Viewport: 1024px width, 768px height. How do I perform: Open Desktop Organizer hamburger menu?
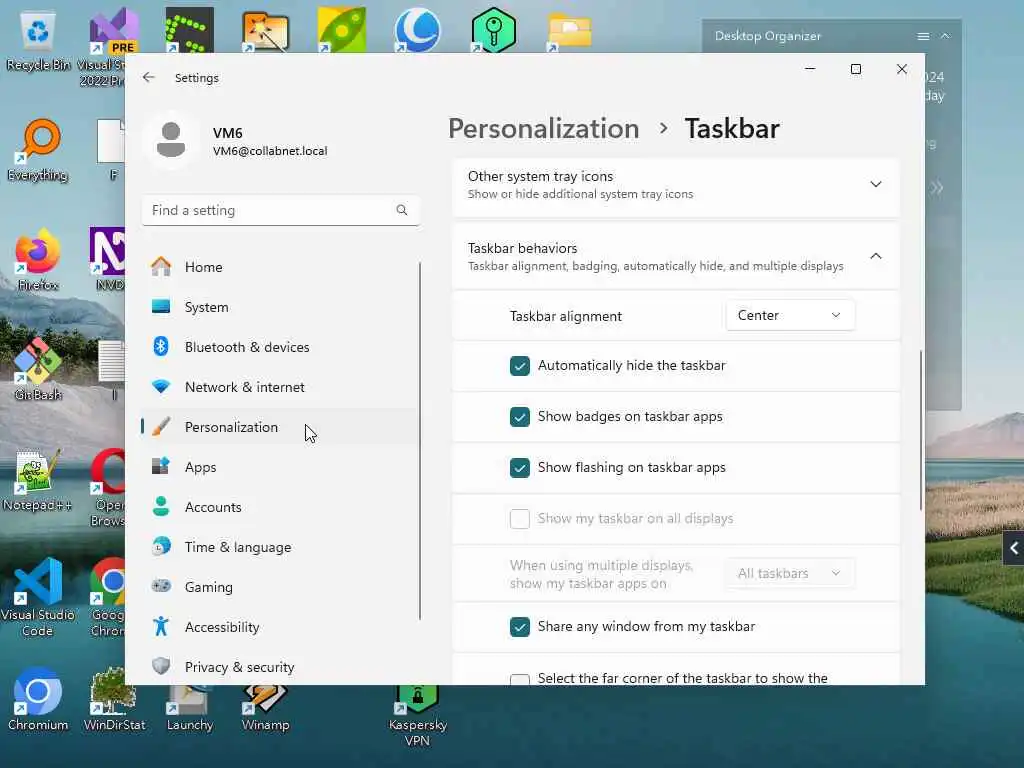pyautogui.click(x=923, y=37)
